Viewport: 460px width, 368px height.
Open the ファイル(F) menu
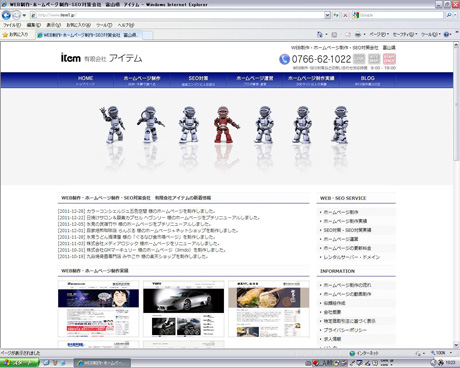12,25
